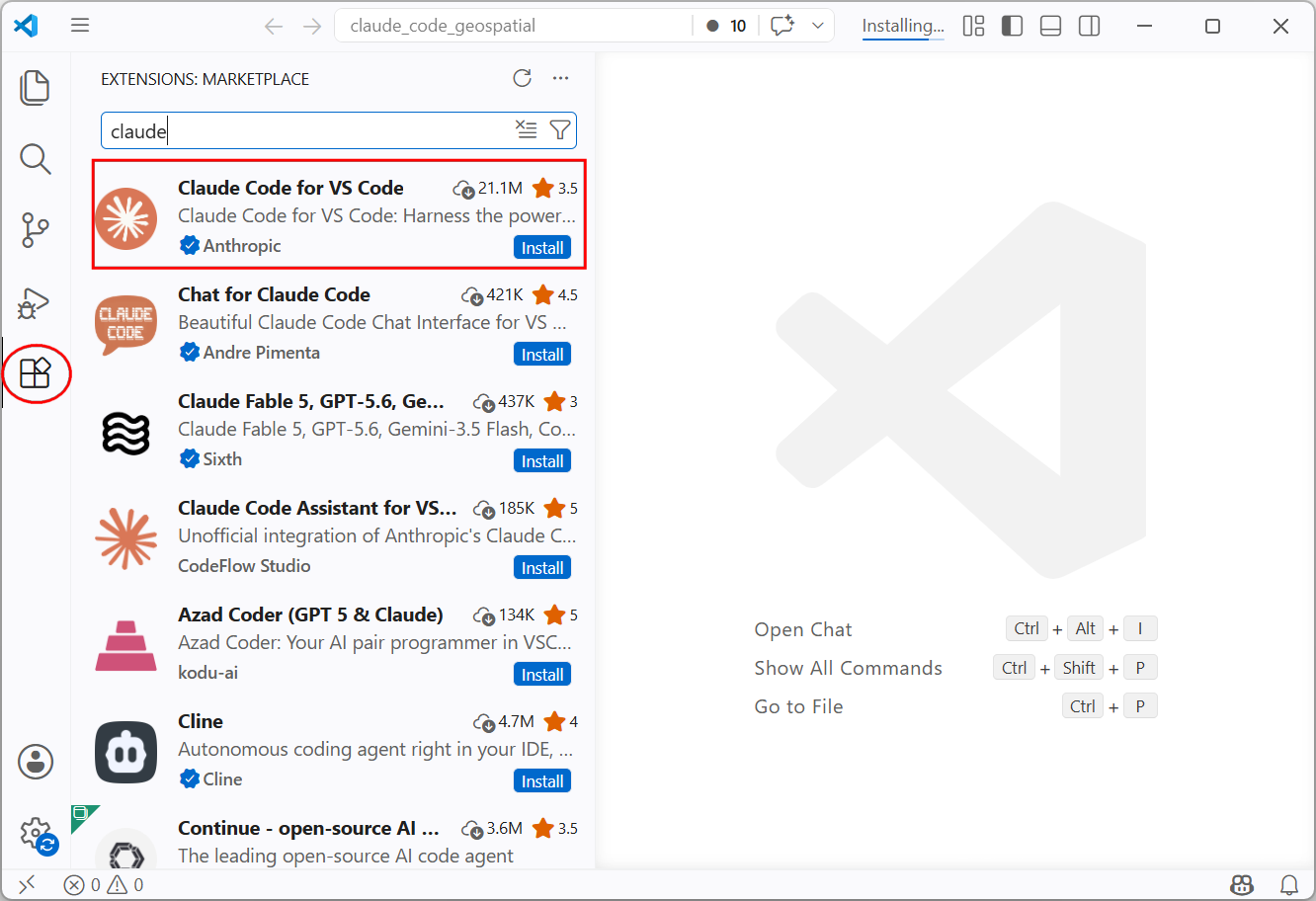Viewport: 1316px width, 901px height.
Task: Open notifications bell in status bar
Action: [1289, 884]
